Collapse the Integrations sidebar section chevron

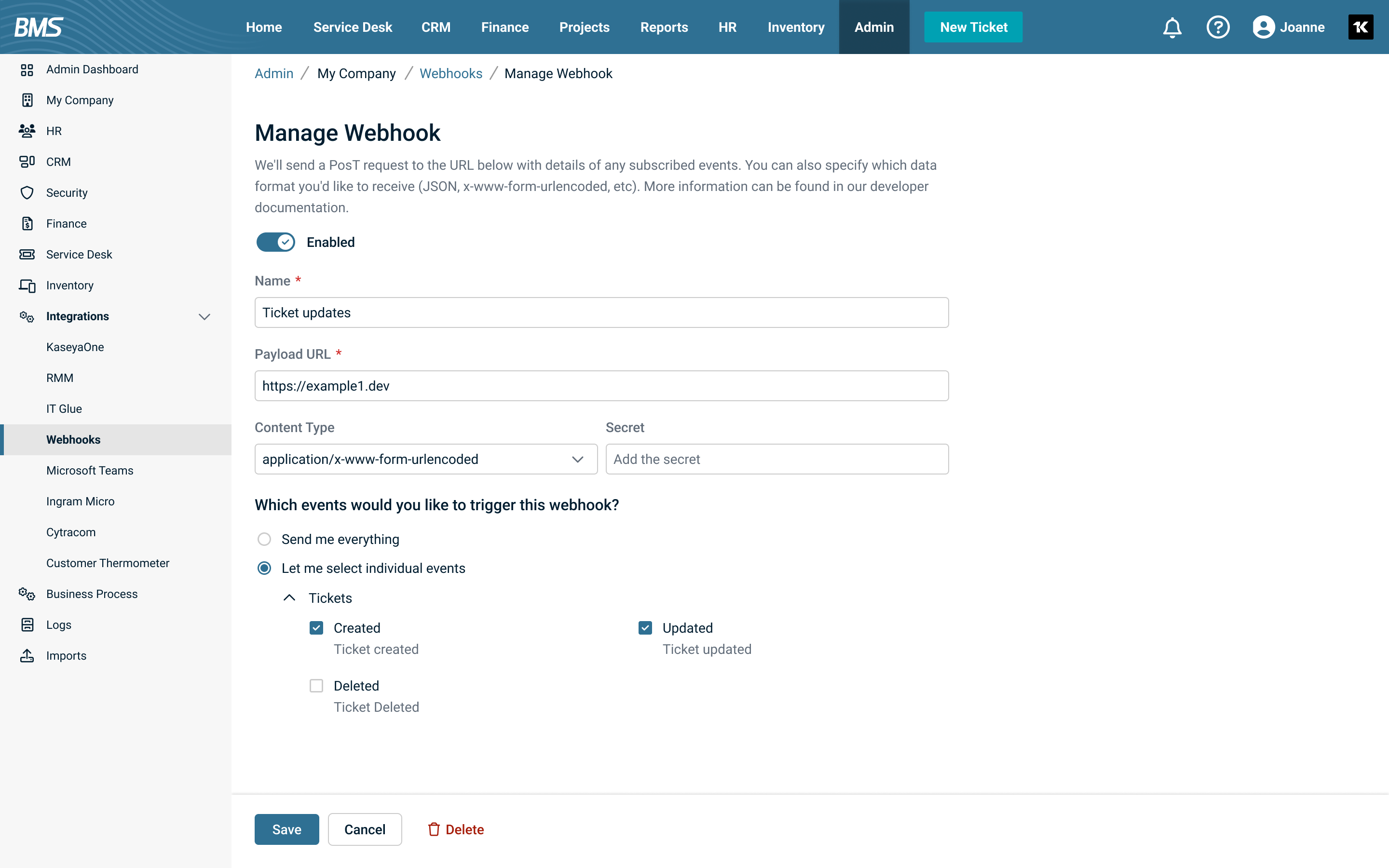click(204, 316)
